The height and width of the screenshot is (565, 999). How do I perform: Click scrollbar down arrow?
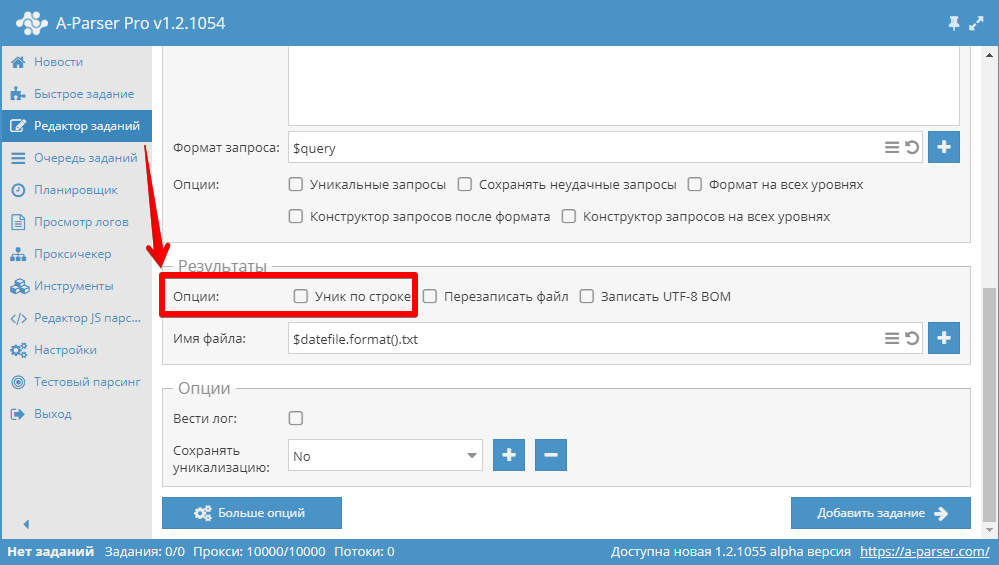(x=989, y=530)
